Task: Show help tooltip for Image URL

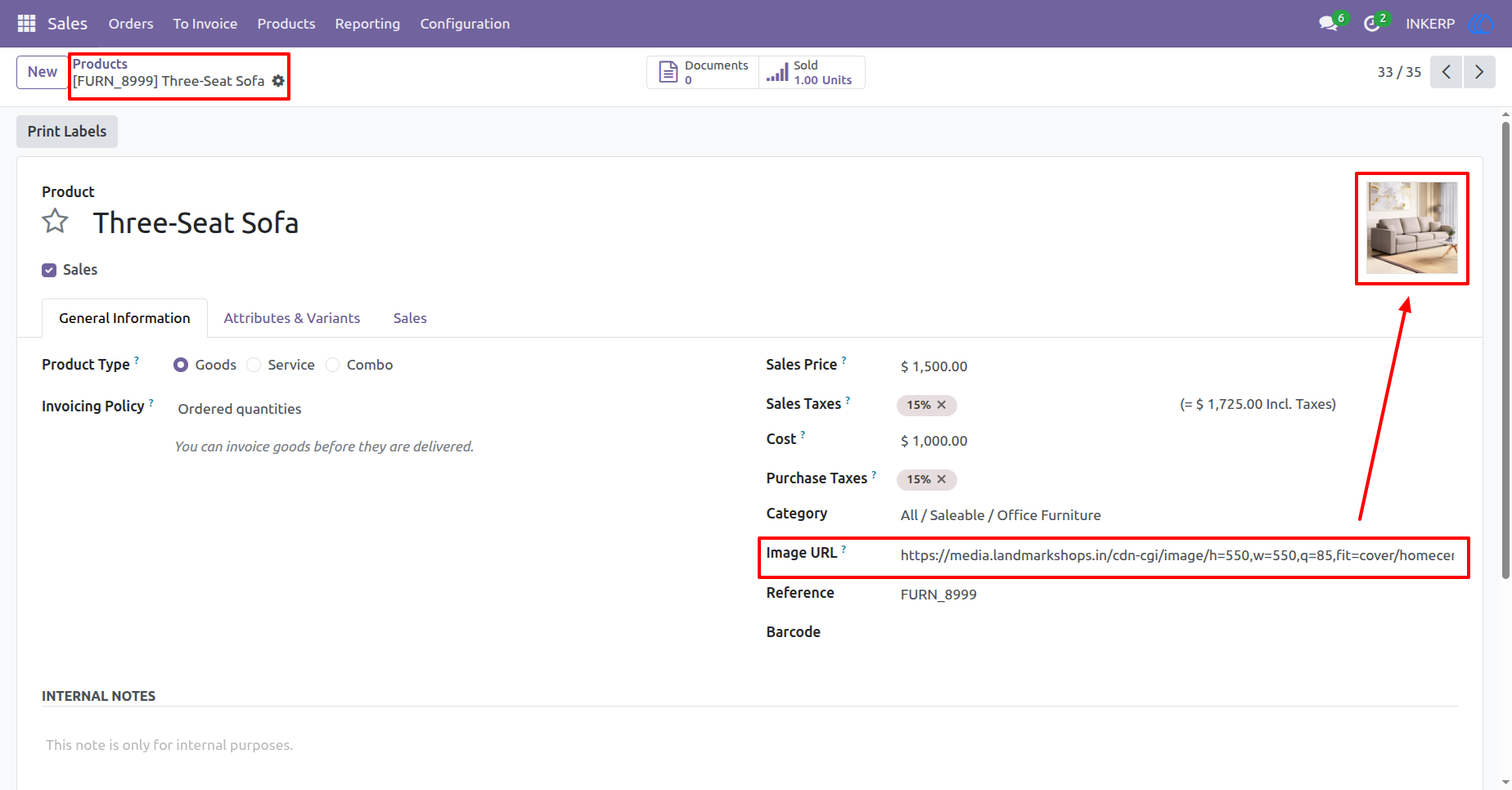Action: [x=844, y=549]
